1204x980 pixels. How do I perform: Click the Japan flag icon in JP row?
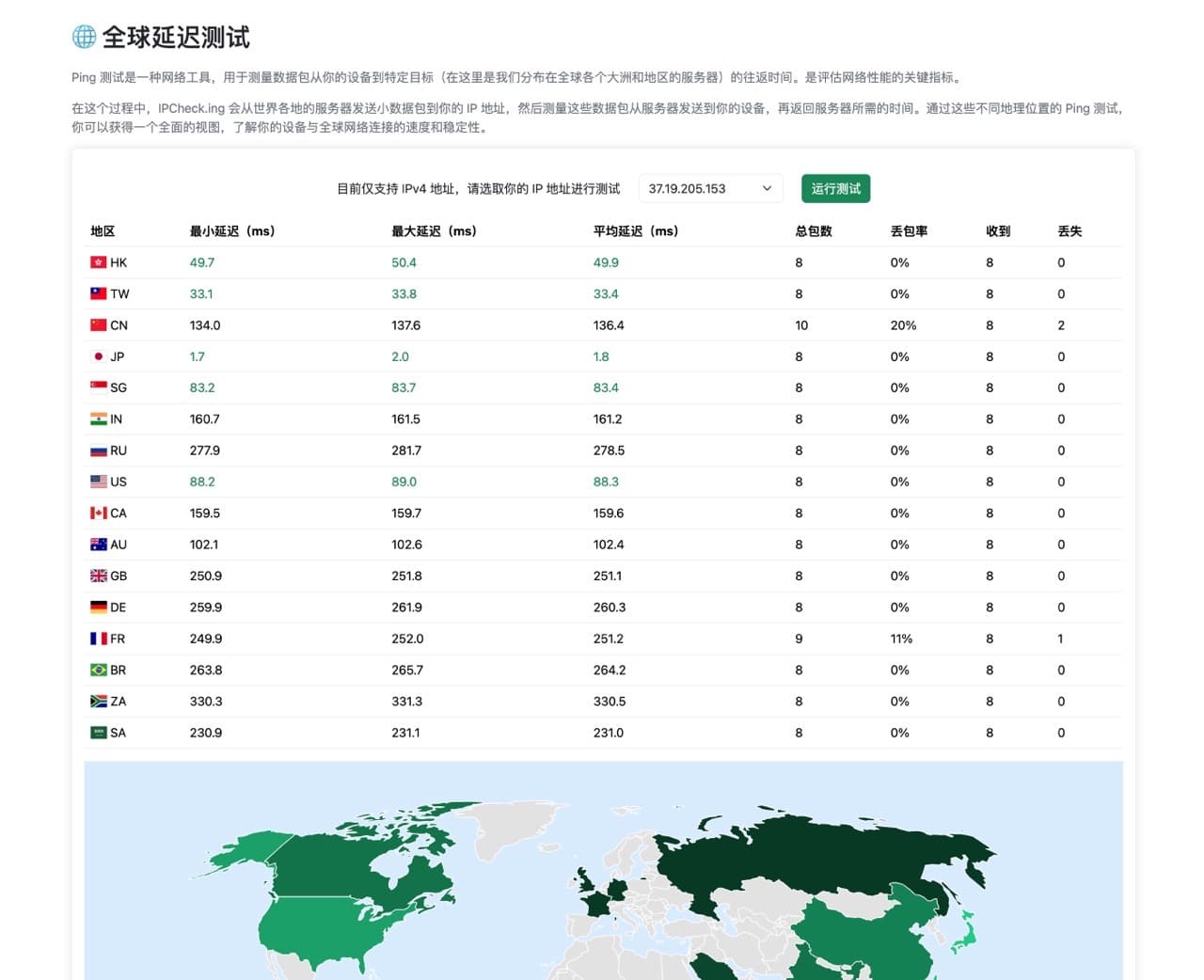tap(98, 356)
